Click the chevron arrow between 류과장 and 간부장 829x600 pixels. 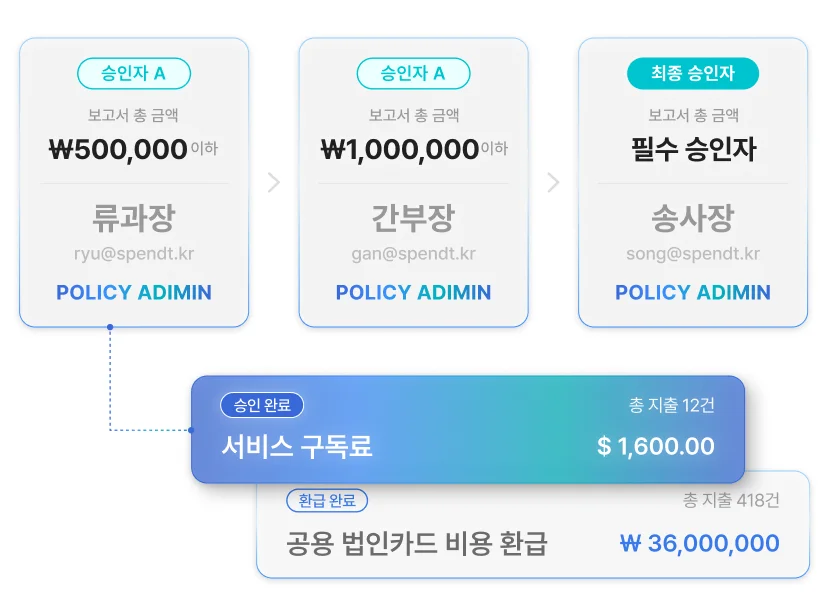click(274, 183)
